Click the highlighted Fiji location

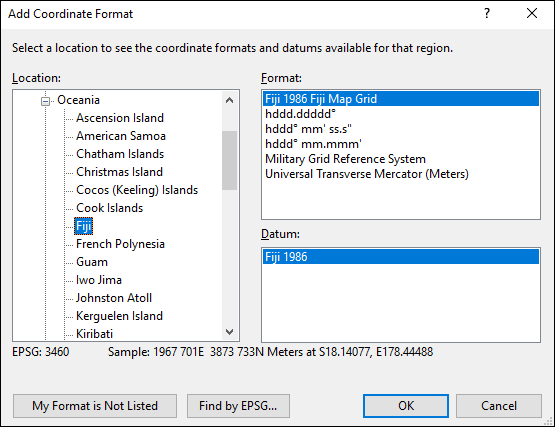84,226
